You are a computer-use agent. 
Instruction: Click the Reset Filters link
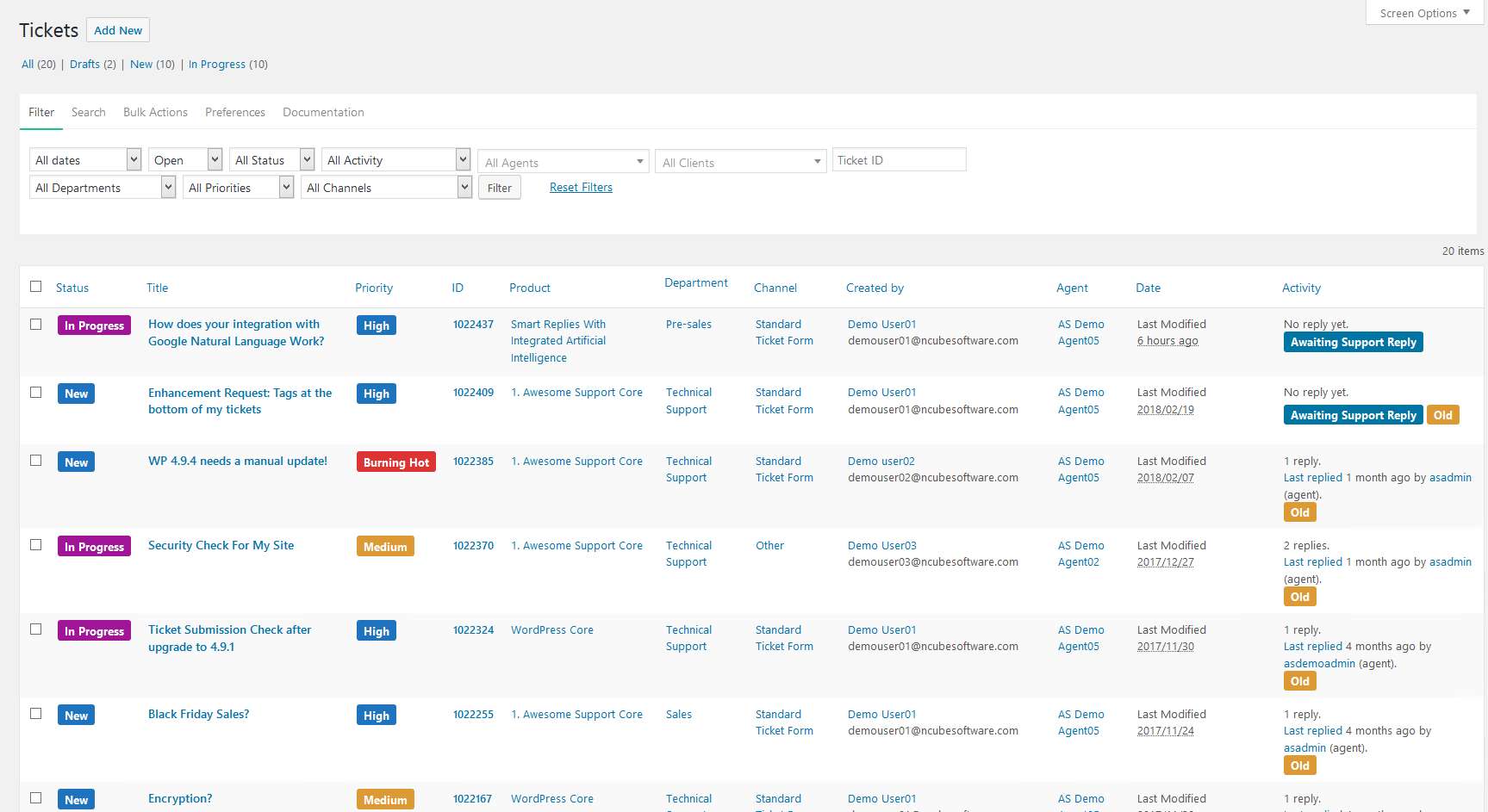pyautogui.click(x=581, y=187)
